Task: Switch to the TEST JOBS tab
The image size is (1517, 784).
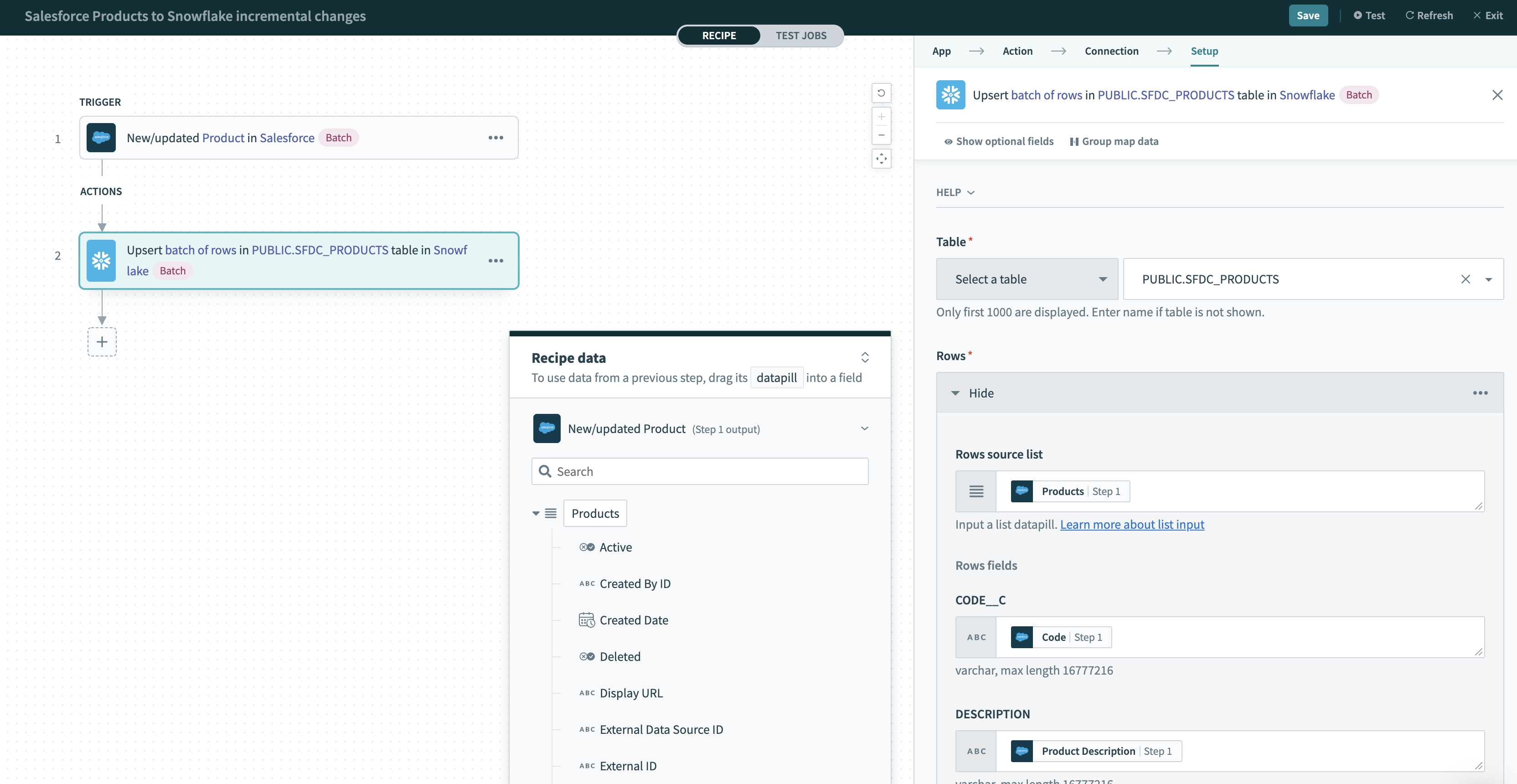Action: [x=801, y=35]
